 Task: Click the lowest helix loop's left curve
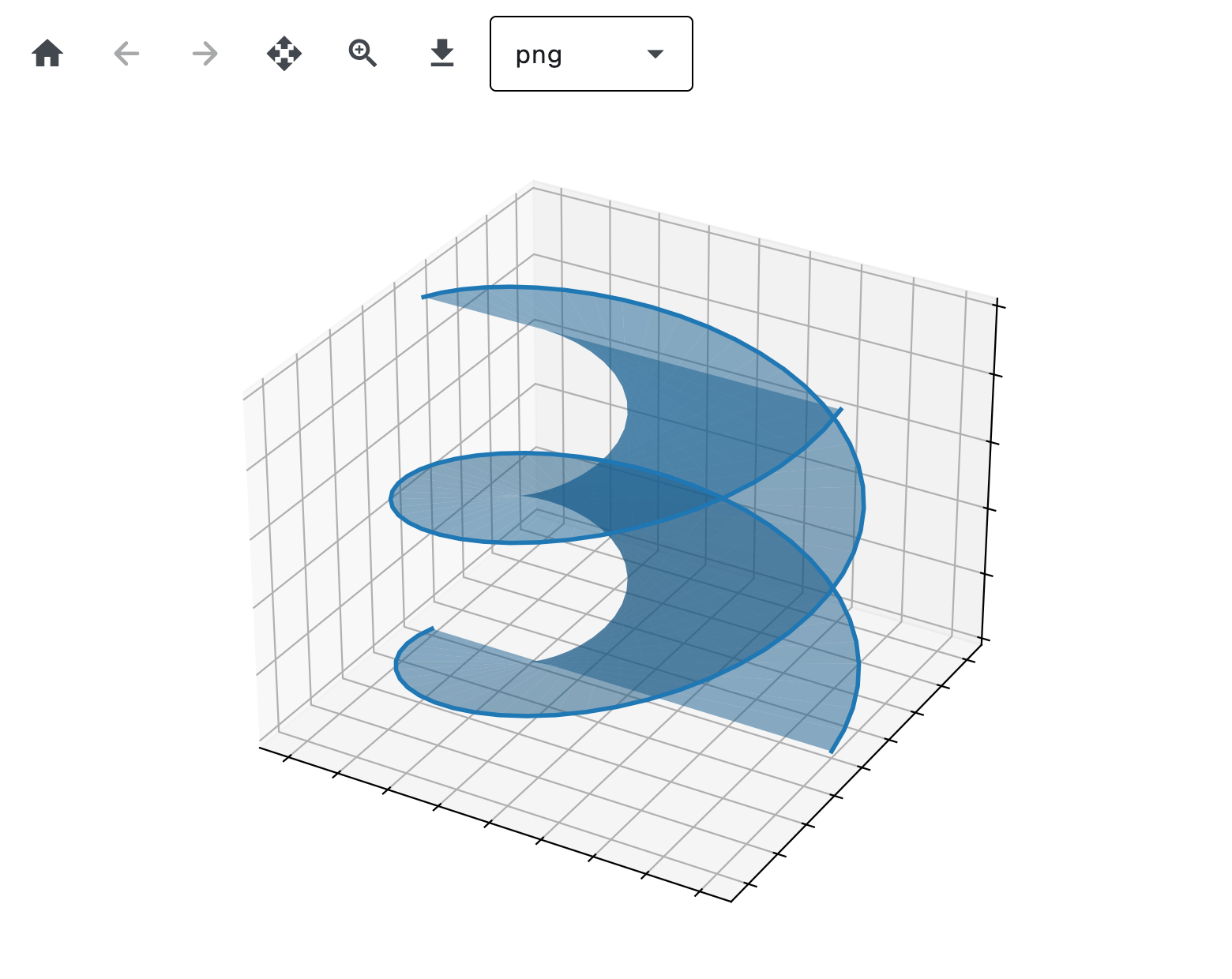point(397,668)
